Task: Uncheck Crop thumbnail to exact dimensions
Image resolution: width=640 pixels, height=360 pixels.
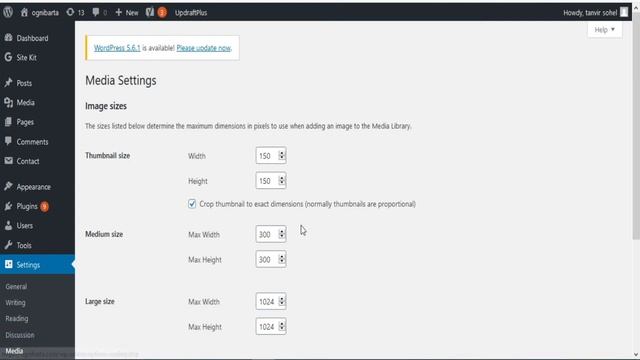Action: [x=192, y=204]
